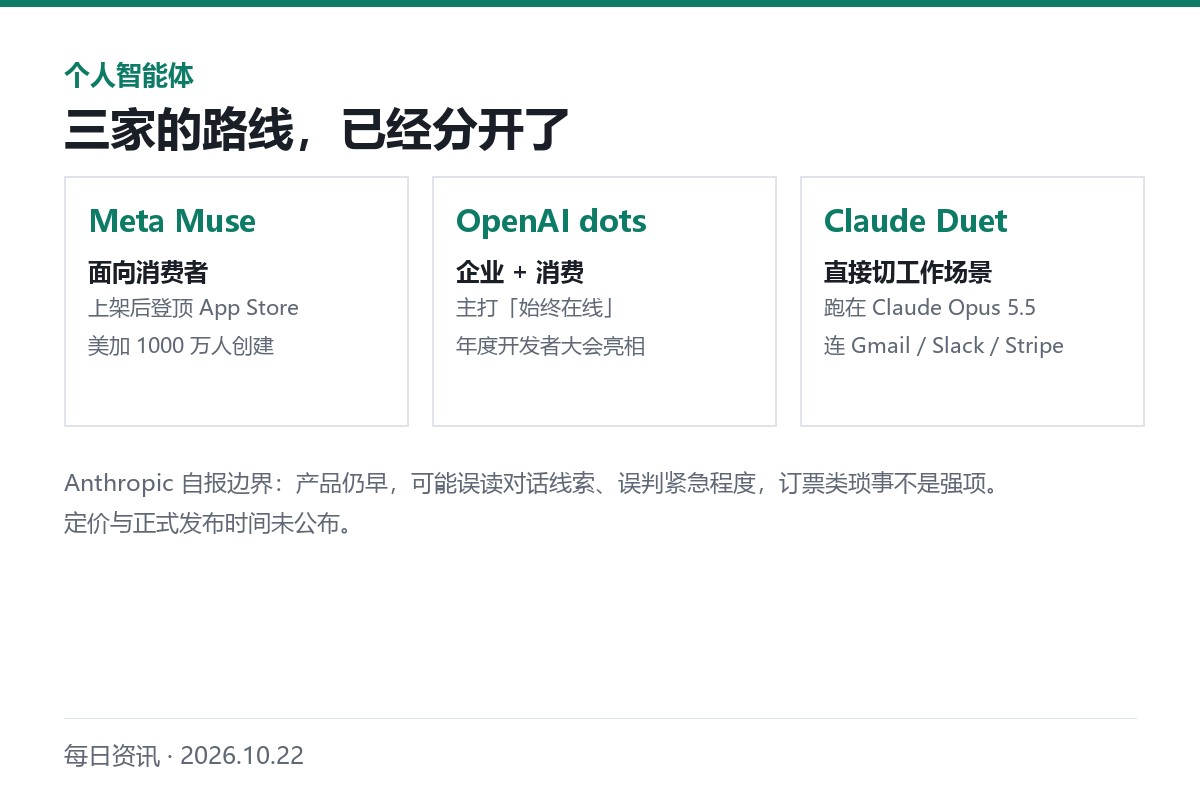The image size is (1200, 800).
Task: Click the line '主打「始终在线」'
Action: (535, 308)
